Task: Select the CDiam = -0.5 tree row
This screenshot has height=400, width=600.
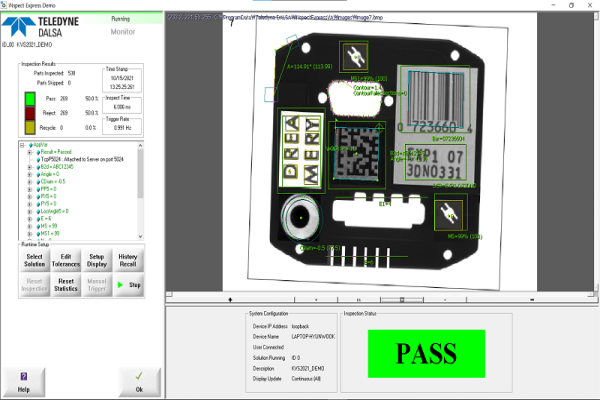Action: click(53, 181)
